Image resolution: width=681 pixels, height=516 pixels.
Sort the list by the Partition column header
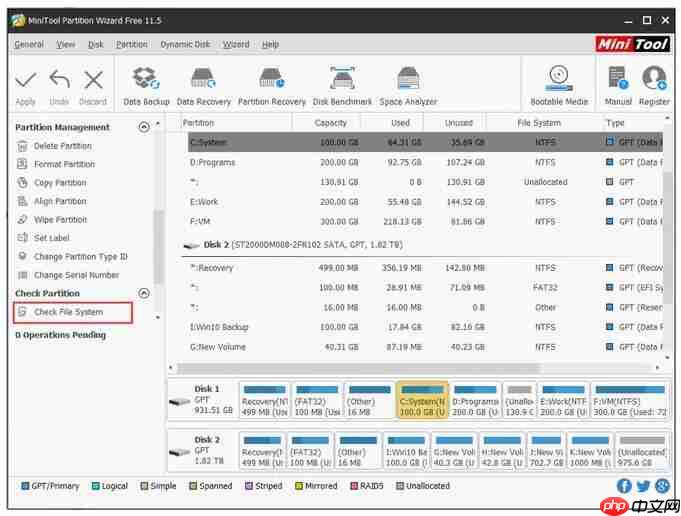click(198, 123)
